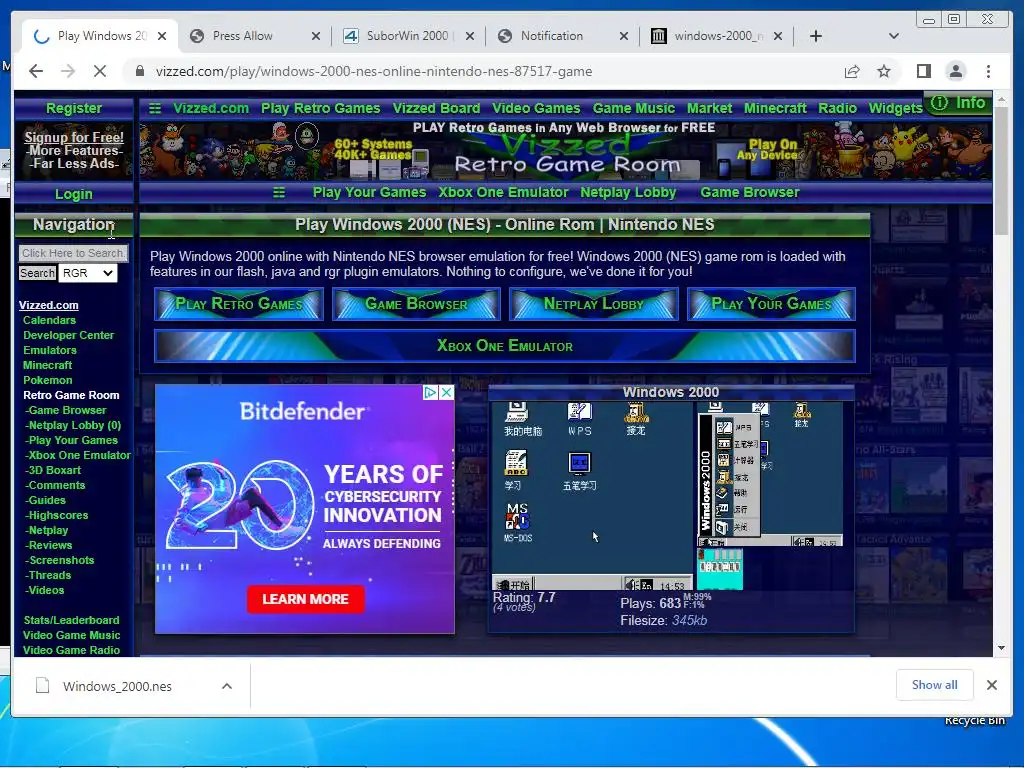The width and height of the screenshot is (1024, 768).
Task: Close the windows-2000 archive tab
Action: click(778, 37)
